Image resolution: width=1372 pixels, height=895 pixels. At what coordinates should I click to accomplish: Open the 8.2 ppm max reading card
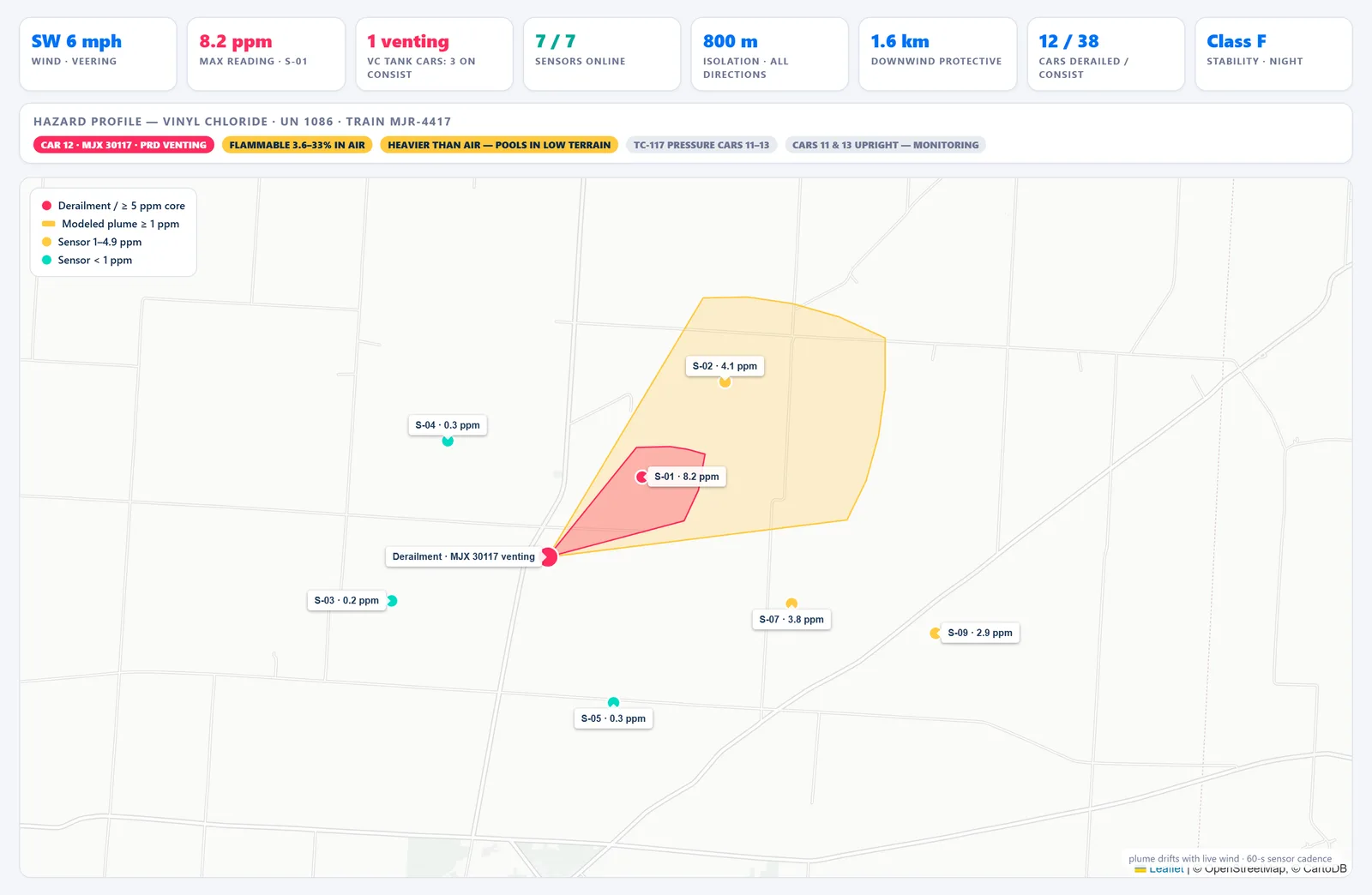(x=266, y=54)
